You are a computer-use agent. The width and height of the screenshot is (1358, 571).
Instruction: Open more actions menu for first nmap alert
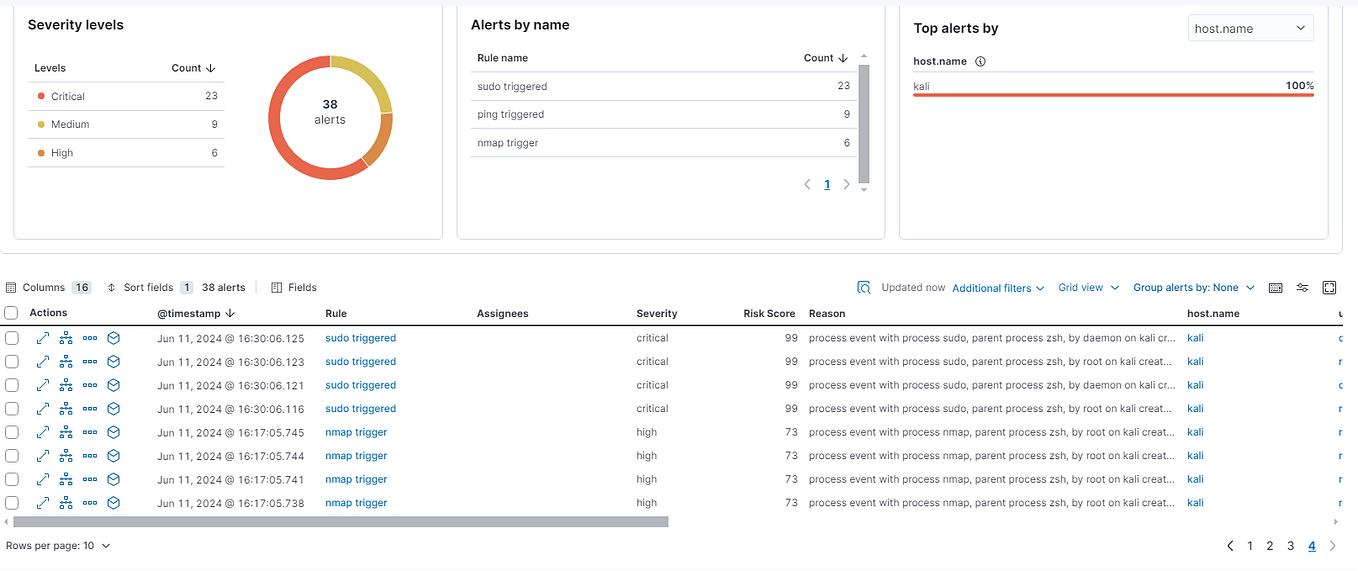[x=90, y=433]
